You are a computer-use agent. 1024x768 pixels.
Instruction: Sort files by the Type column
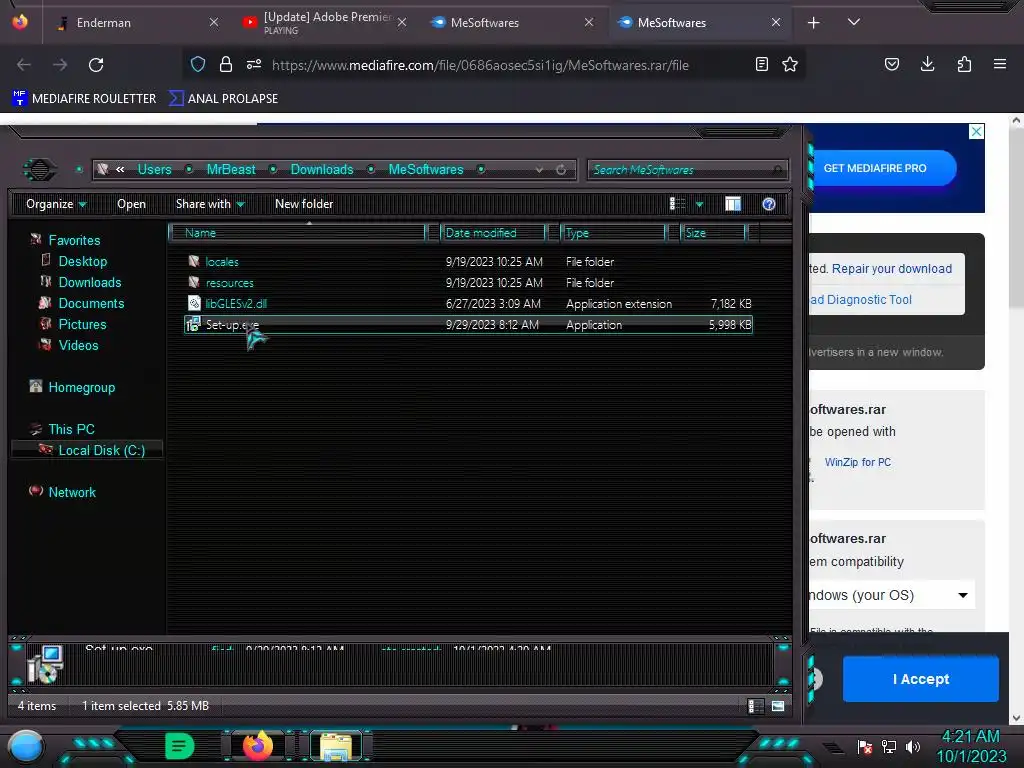pos(614,233)
